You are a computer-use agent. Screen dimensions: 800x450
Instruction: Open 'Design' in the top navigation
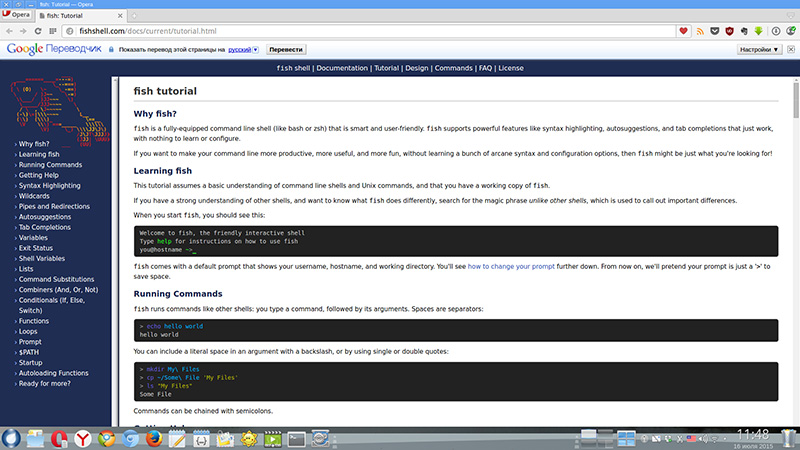click(416, 68)
